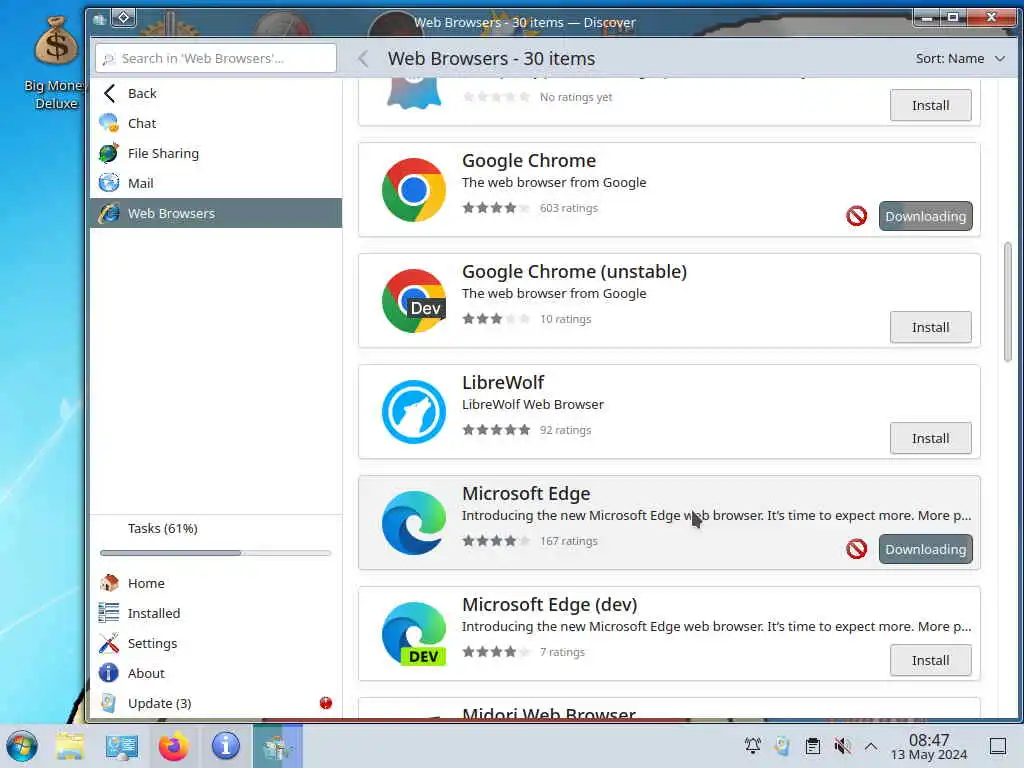
Task: Open the LibreWolf title
Action: pyautogui.click(x=503, y=383)
